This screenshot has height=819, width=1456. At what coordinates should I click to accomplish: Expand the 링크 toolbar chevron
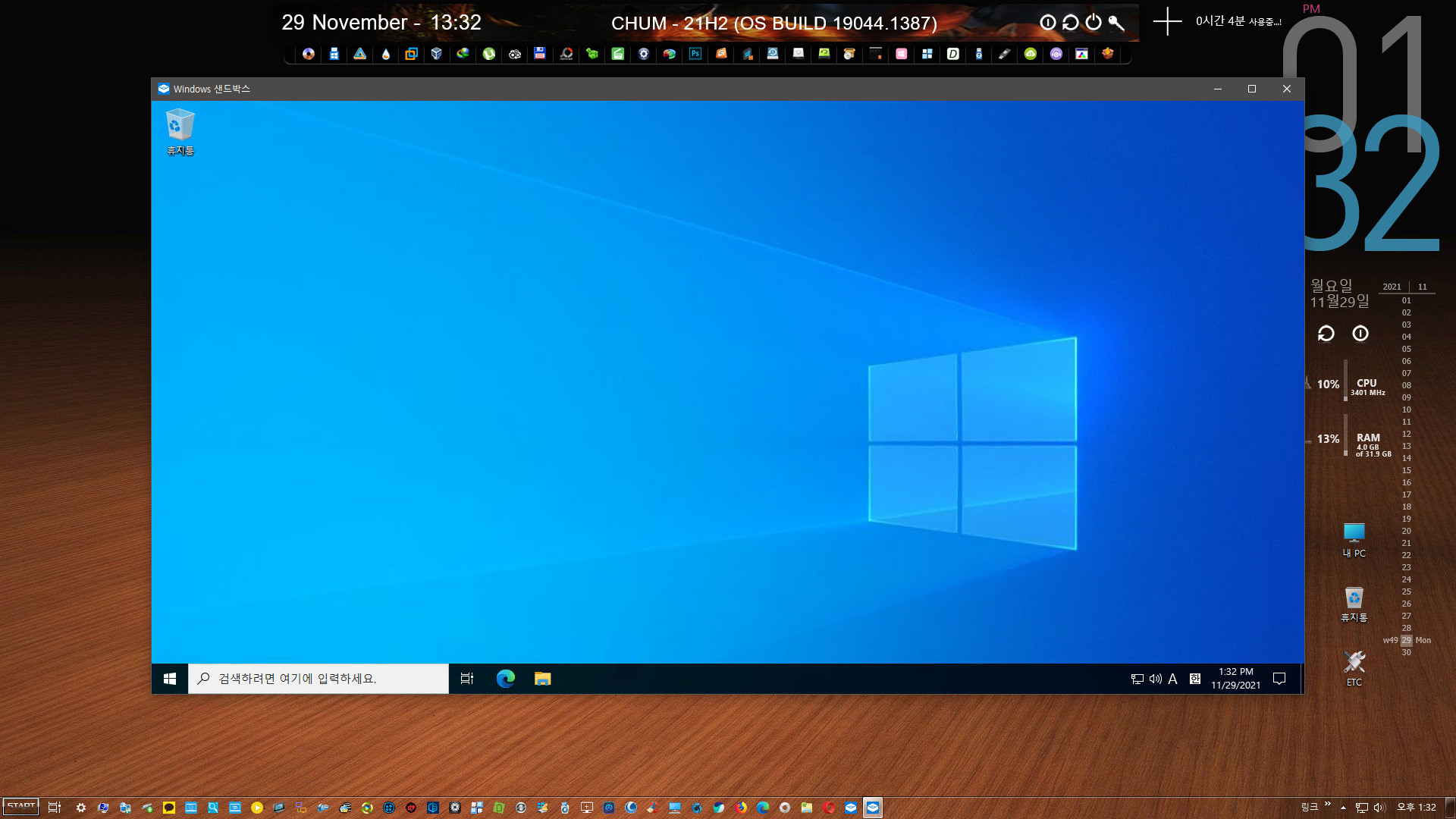(x=1328, y=804)
